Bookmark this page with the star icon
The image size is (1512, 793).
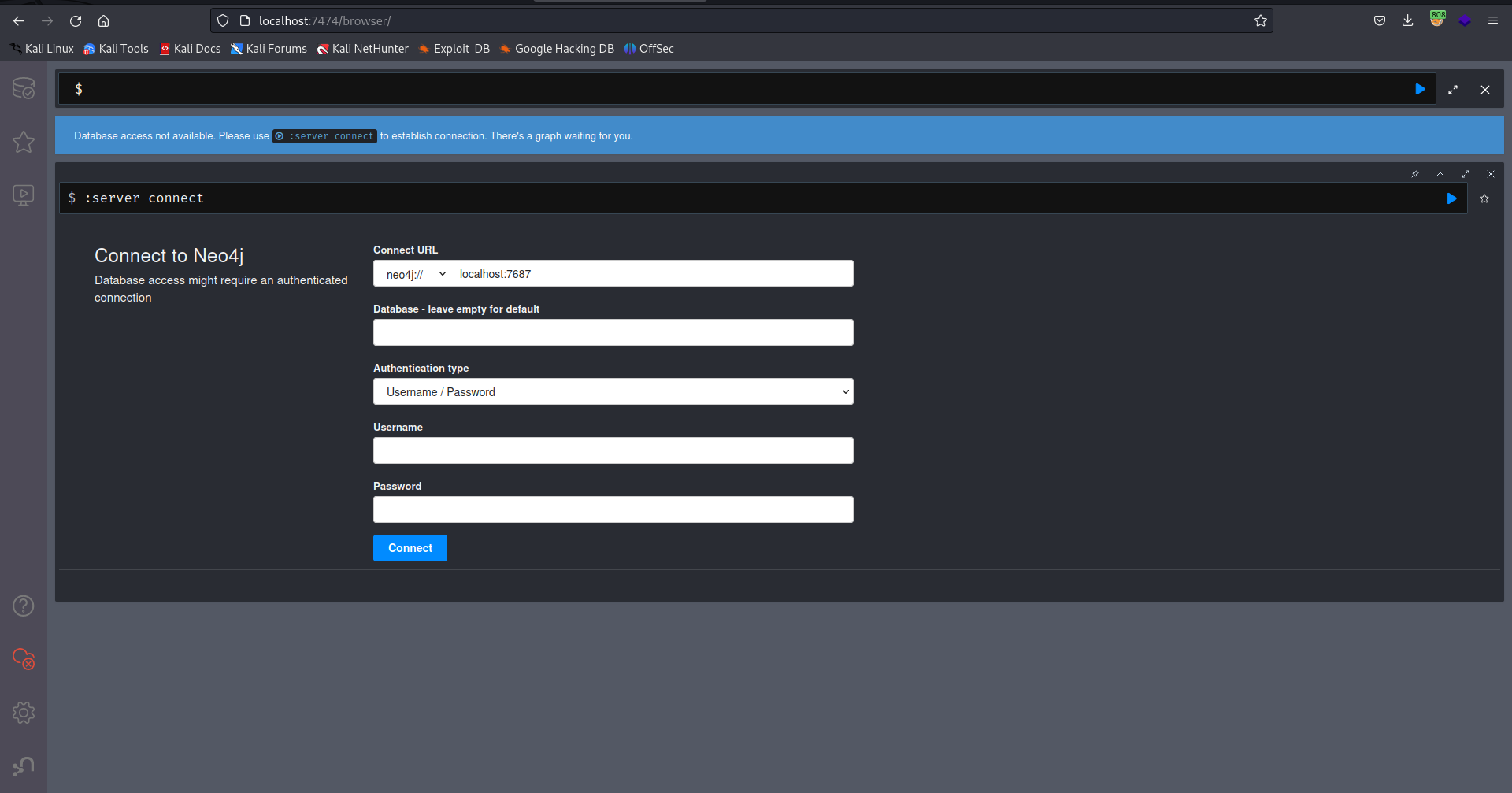tap(1261, 21)
